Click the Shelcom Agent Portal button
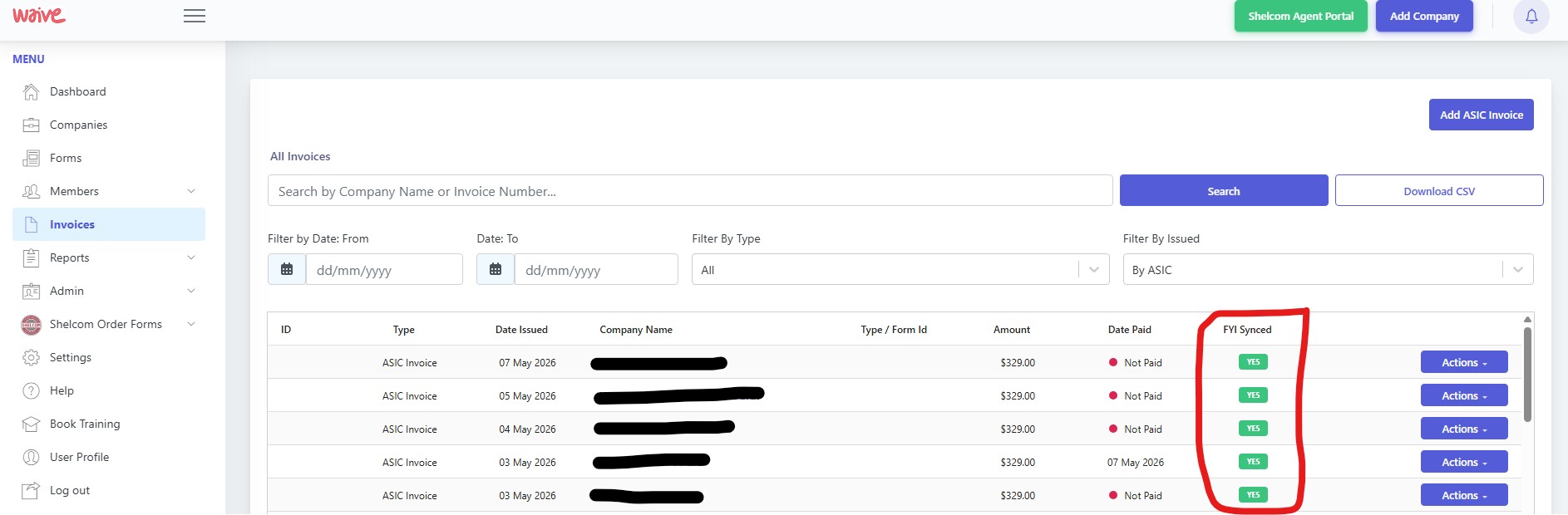 point(1300,16)
